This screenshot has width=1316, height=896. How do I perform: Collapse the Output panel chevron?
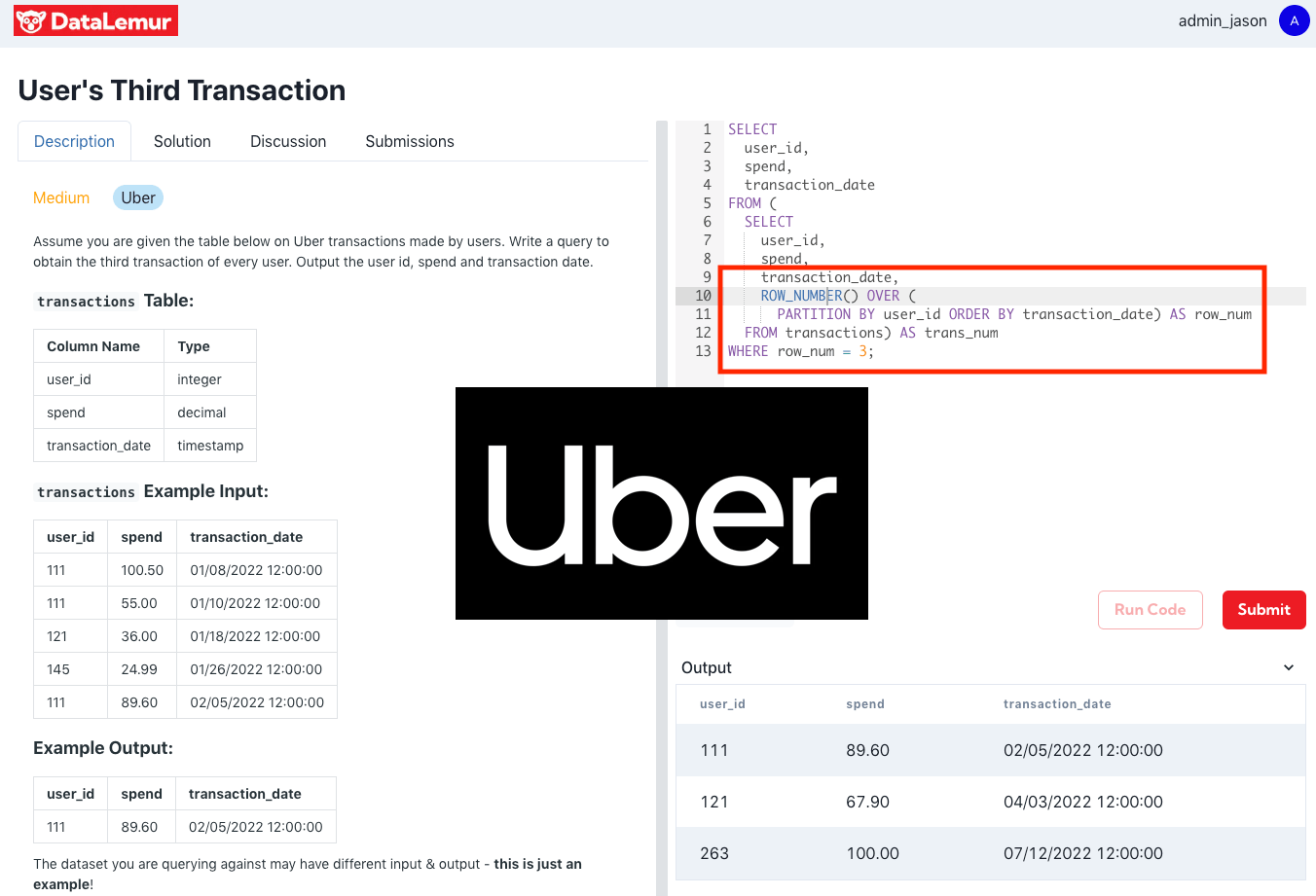tap(1288, 667)
